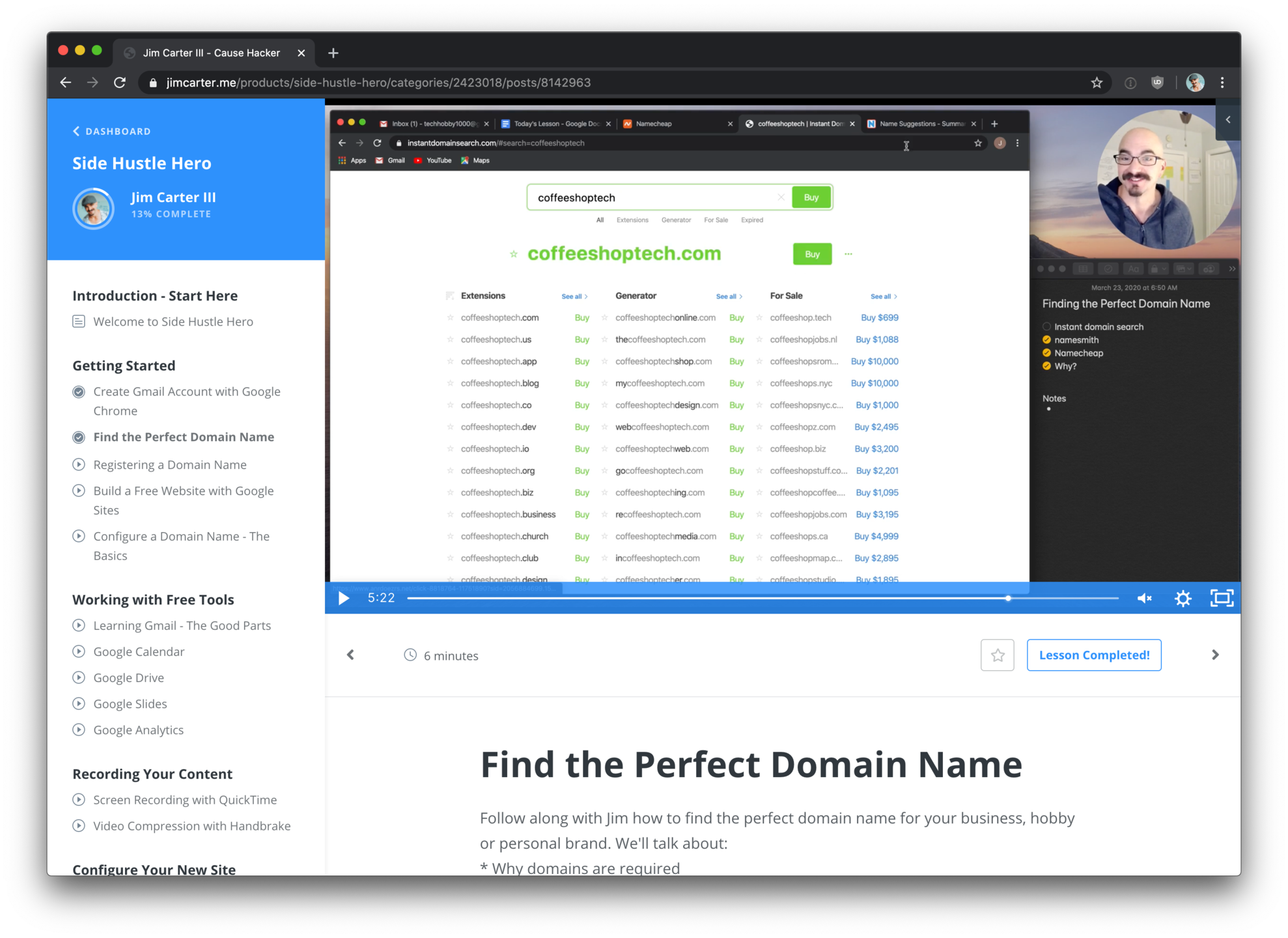The width and height of the screenshot is (1288, 938).
Task: Click the coffeeshoptech search field in video
Action: (658, 197)
